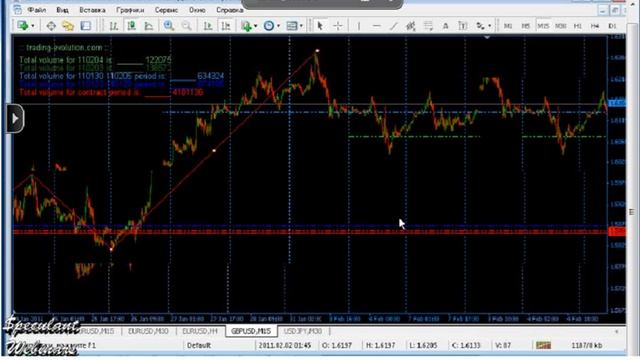Switch chart to Candlesticks mode
The height and width of the screenshot is (360, 640).
[131, 26]
